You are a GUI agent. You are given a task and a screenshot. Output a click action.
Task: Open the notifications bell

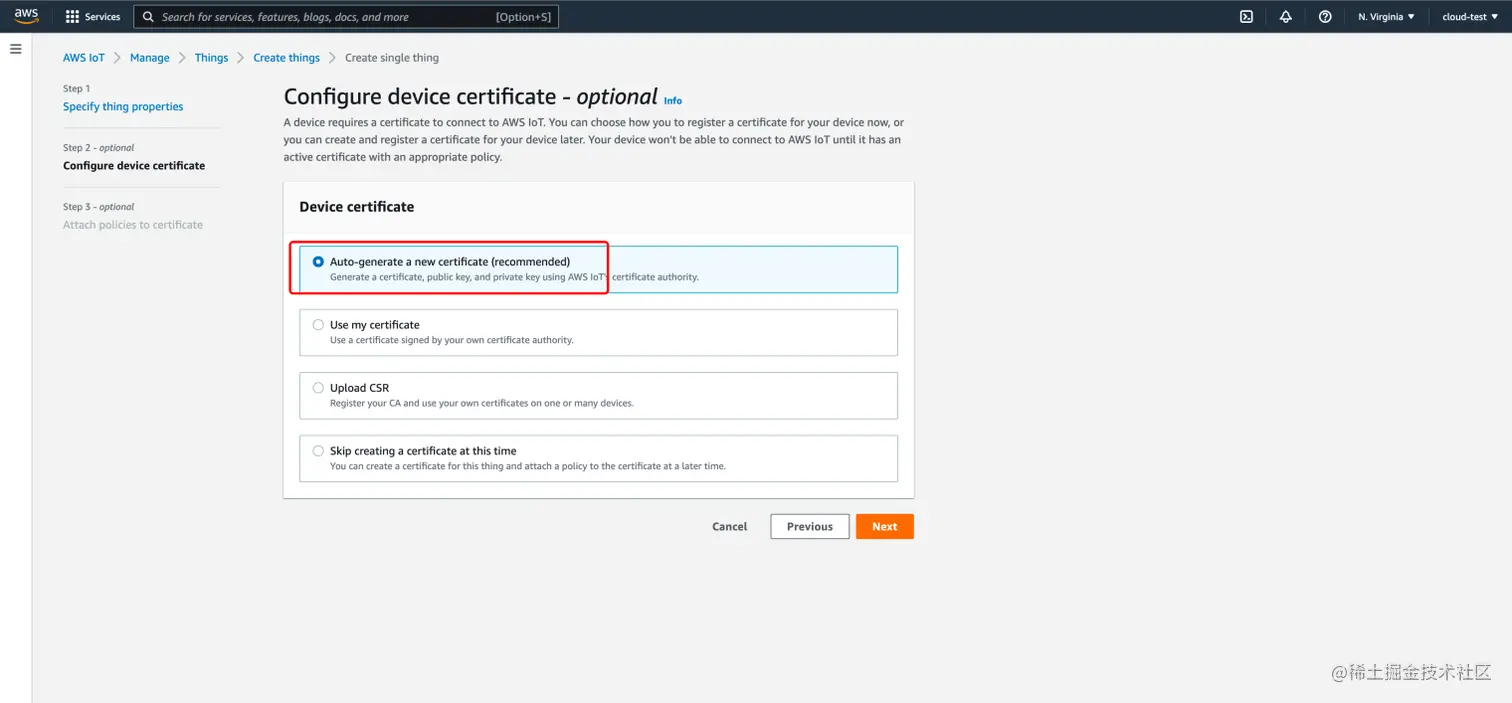pyautogui.click(x=1286, y=17)
